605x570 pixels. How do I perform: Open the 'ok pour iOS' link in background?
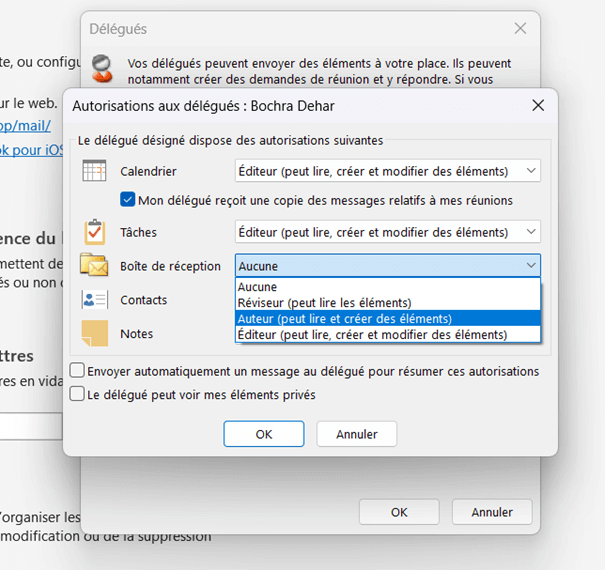[31, 150]
